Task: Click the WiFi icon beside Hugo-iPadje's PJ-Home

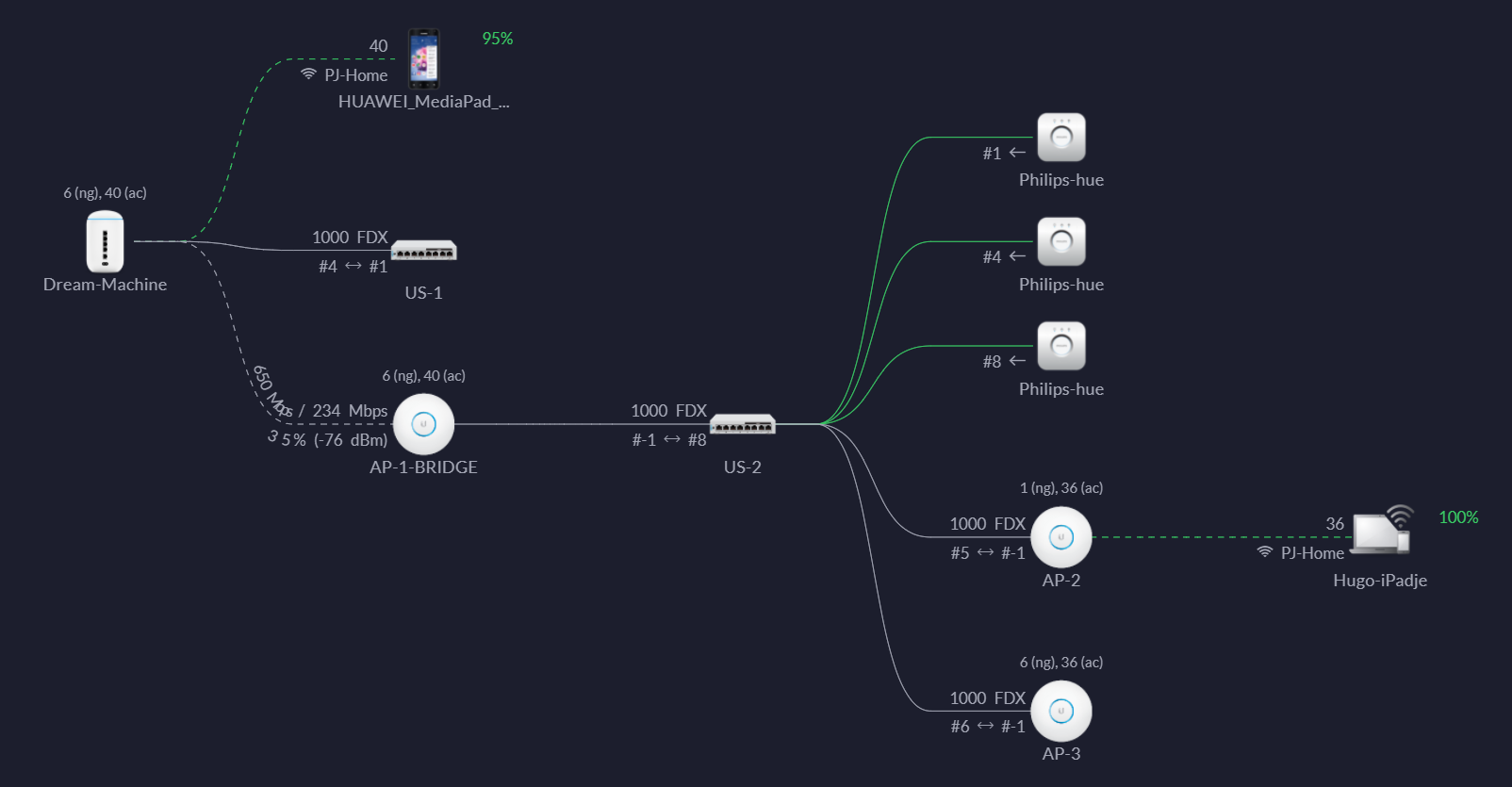Action: click(1265, 552)
